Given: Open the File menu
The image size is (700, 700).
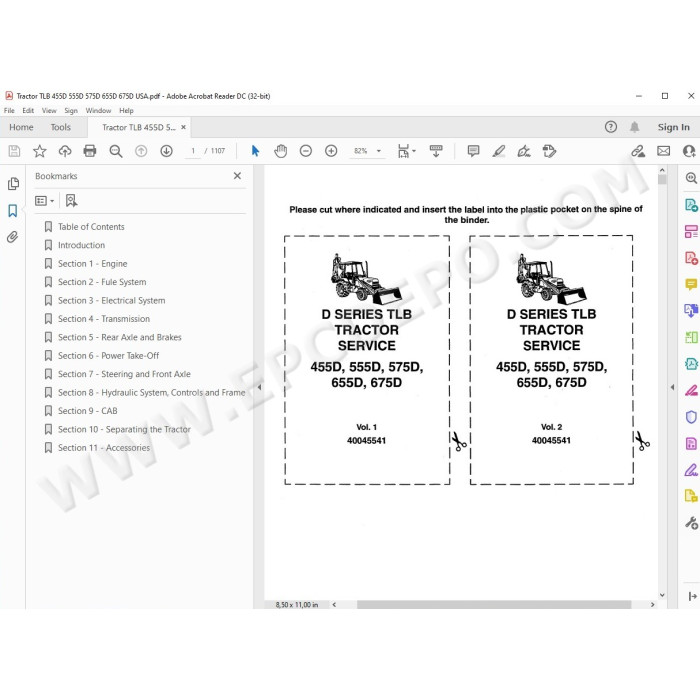Looking at the screenshot, I should tap(9, 111).
